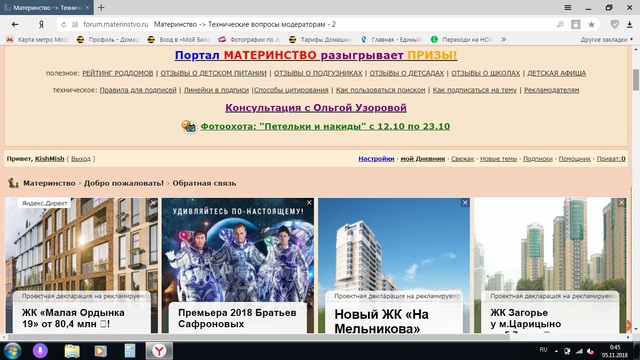Open Yandex home via the Я icon
The image size is (640, 360).
pos(41,24)
